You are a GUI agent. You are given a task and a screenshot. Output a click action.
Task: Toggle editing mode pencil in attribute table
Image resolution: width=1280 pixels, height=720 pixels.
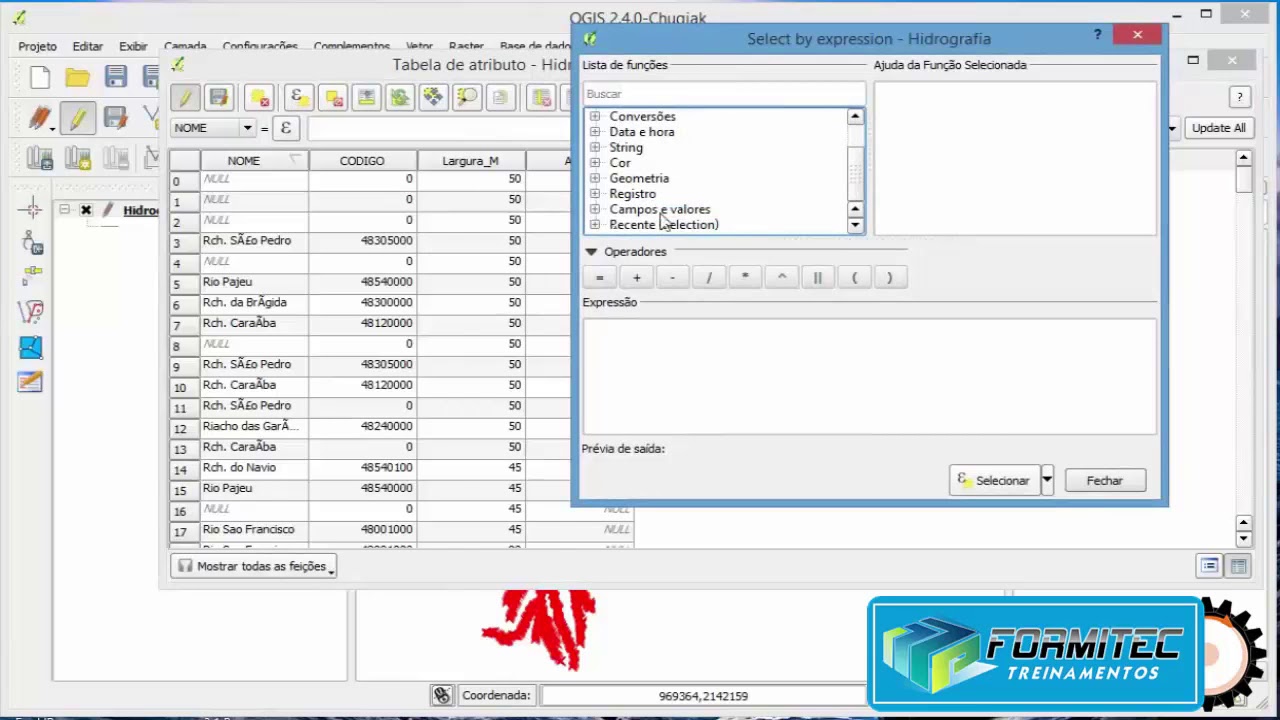[183, 97]
